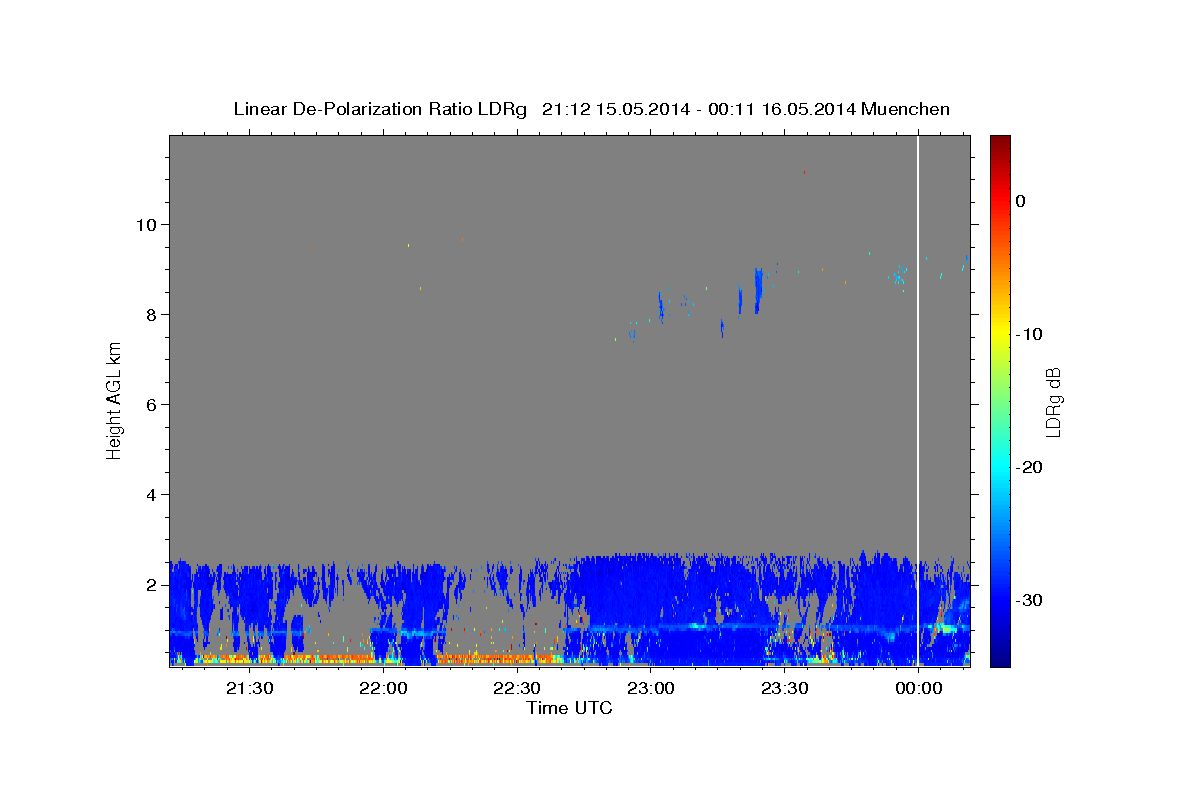1200x800 pixels.
Task: Click the colorbar value '-30'
Action: click(1029, 600)
